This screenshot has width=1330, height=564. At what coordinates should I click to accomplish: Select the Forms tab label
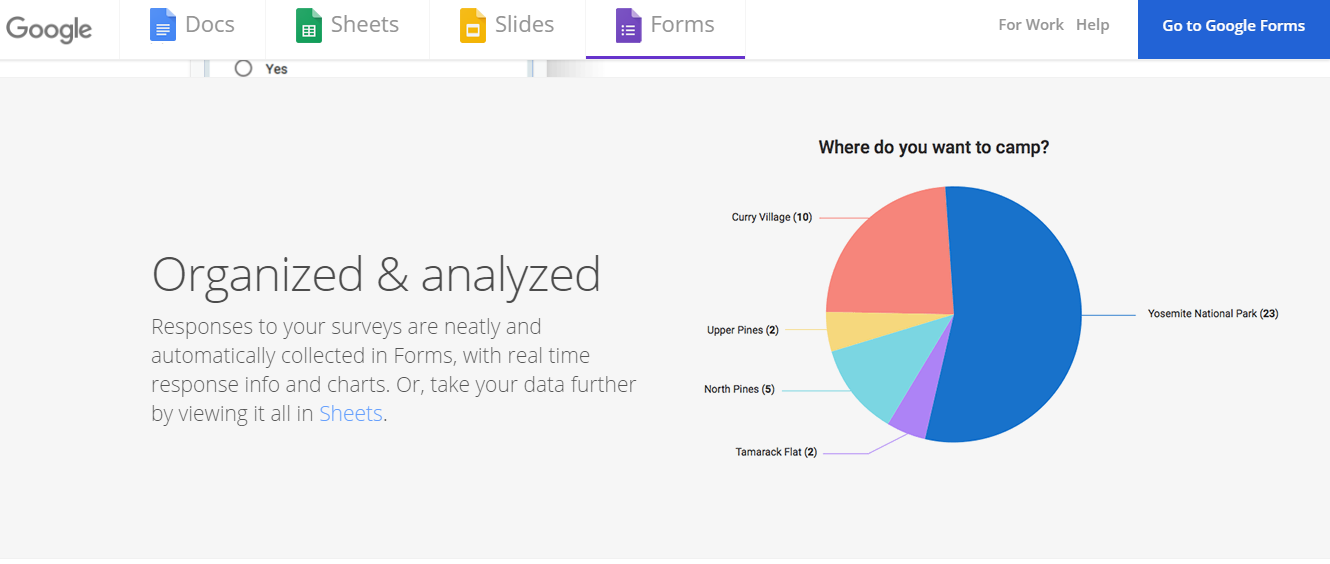[x=682, y=25]
